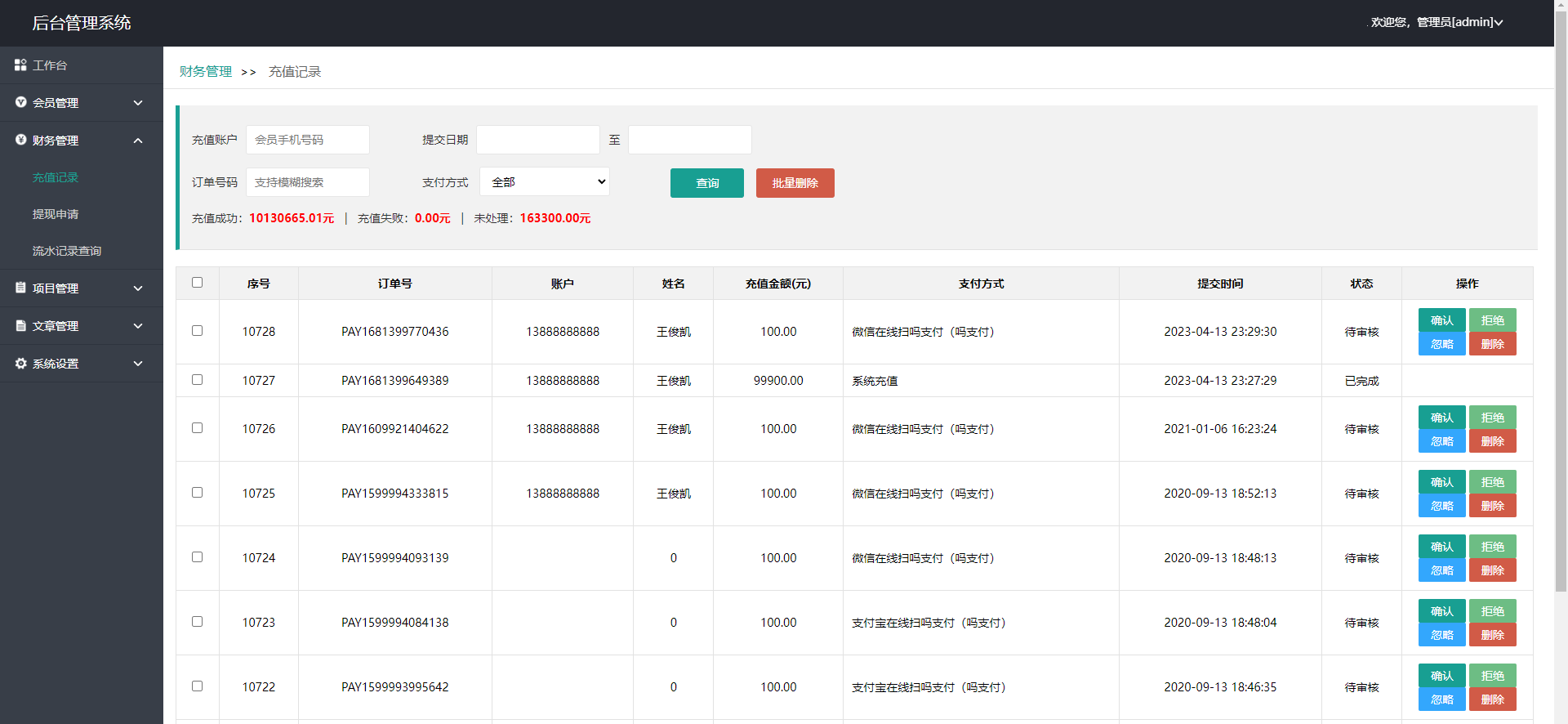Viewport: 1568px width, 724px height.
Task: Select the 会员管理 menu label
Action: 56,103
